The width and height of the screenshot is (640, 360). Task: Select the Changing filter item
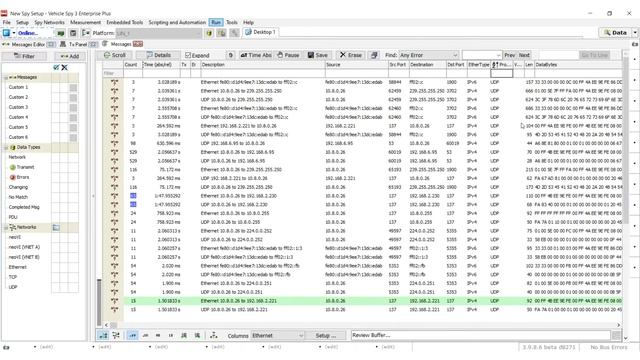point(18,187)
